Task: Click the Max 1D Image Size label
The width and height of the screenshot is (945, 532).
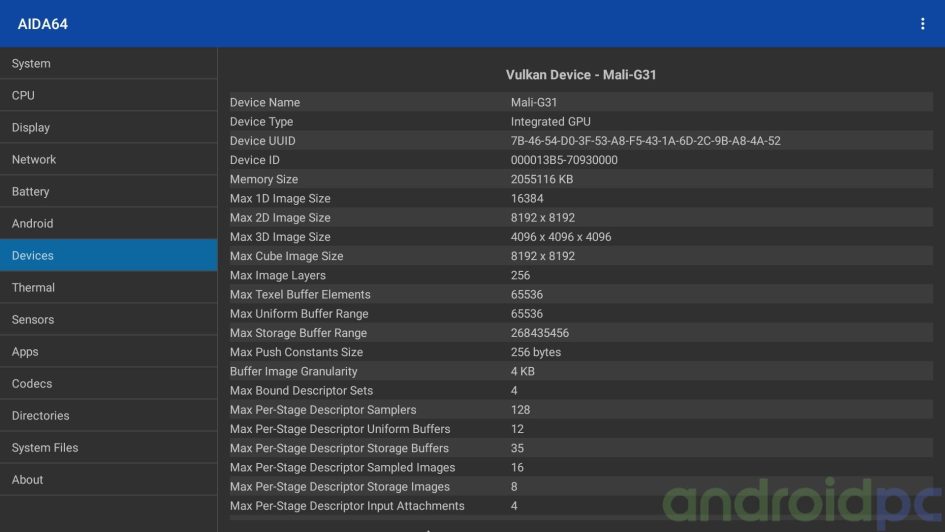Action: click(x=280, y=199)
